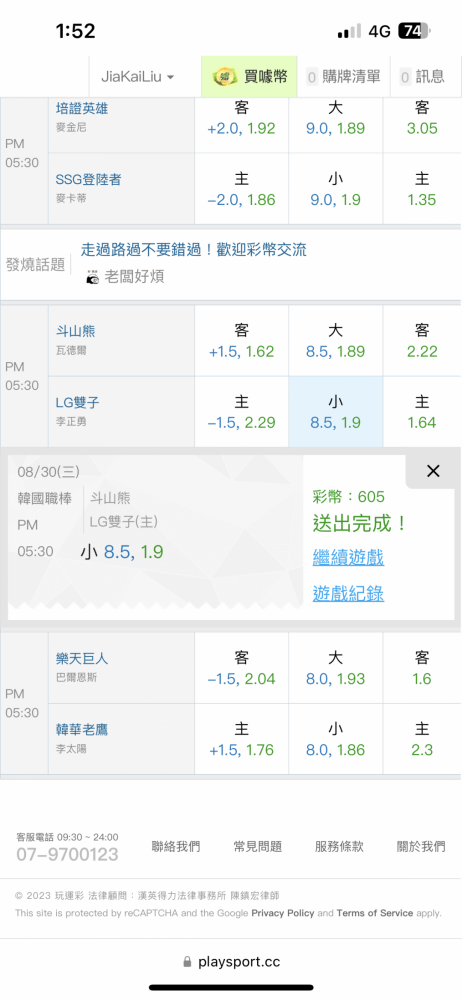Image resolution: width=462 pixels, height=1000 pixels.
Task: Open the JiaKaiLiu account dropdown
Action: pyautogui.click(x=138, y=77)
